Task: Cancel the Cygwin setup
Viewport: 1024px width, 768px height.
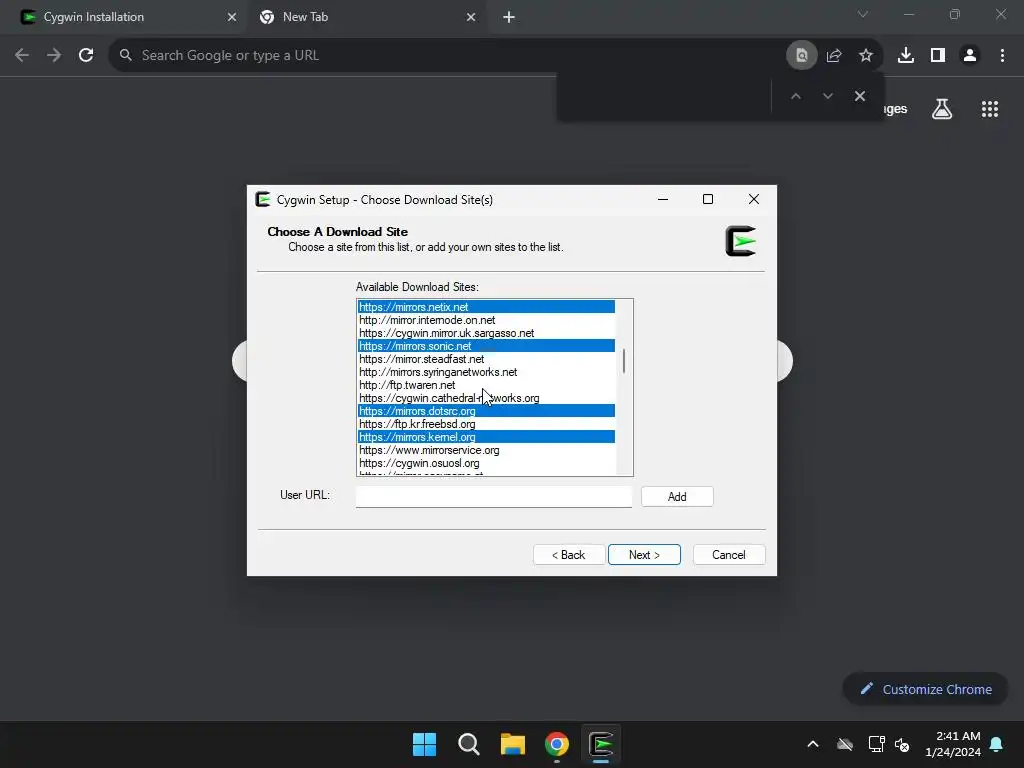Action: [x=729, y=554]
